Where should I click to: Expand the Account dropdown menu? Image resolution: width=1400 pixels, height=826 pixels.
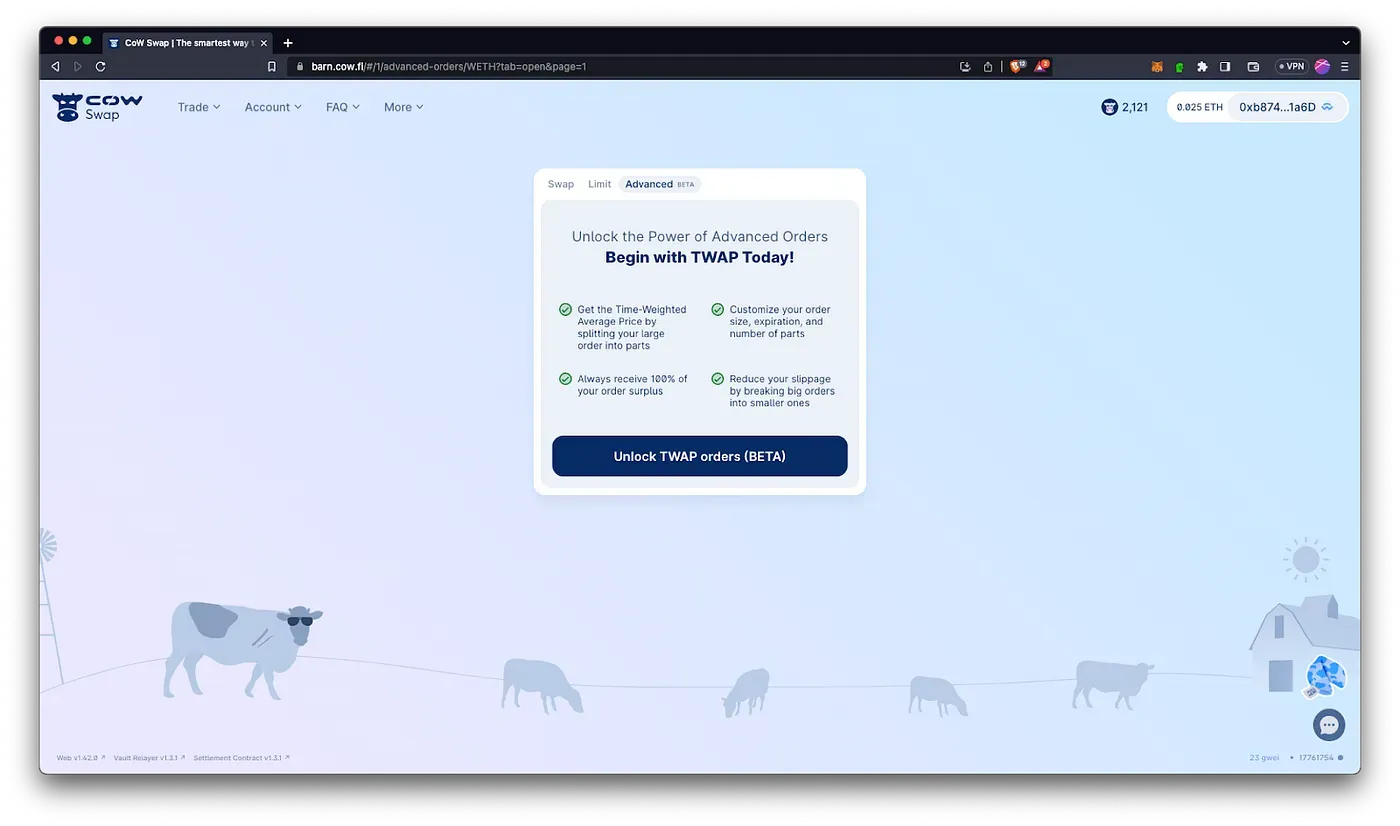point(273,107)
